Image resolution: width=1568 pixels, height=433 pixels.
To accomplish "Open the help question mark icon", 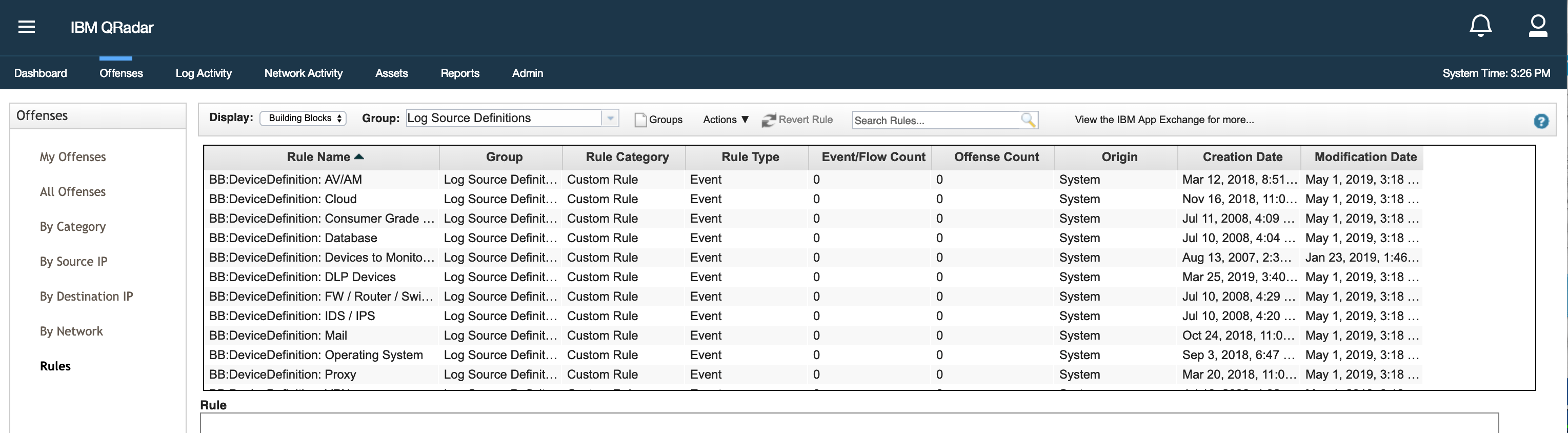I will click(x=1541, y=121).
